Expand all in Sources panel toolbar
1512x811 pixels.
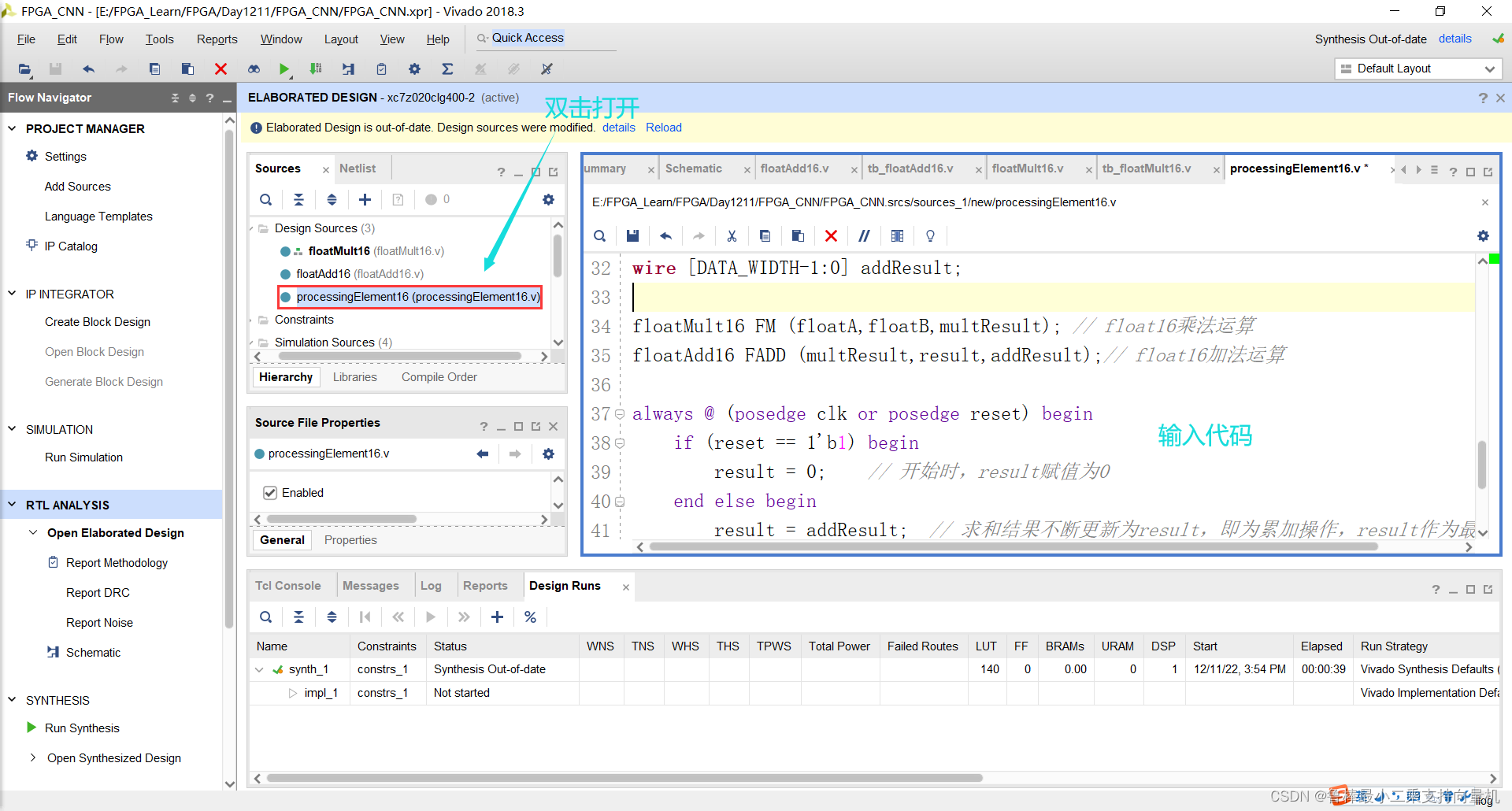point(332,200)
